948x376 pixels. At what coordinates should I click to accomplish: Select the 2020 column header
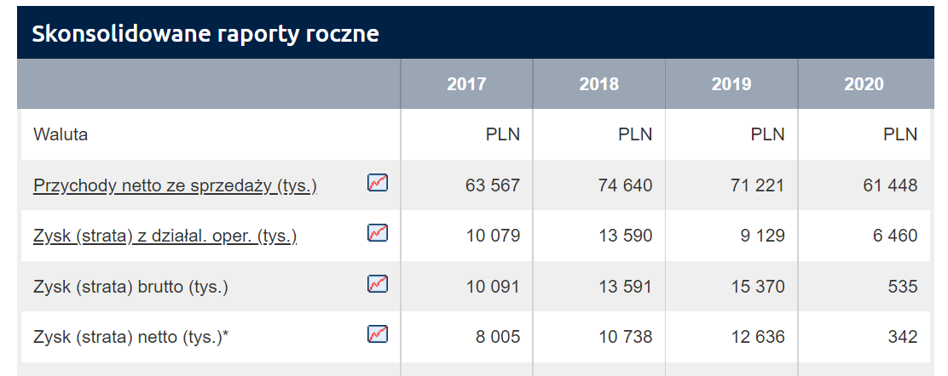[x=864, y=84]
